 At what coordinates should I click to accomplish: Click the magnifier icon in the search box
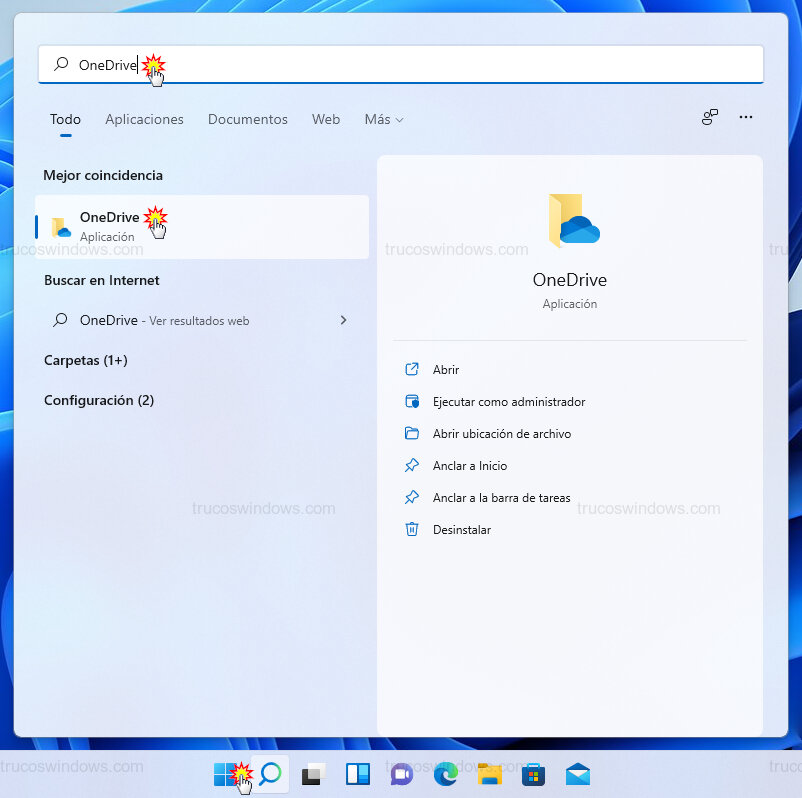pyautogui.click(x=58, y=63)
